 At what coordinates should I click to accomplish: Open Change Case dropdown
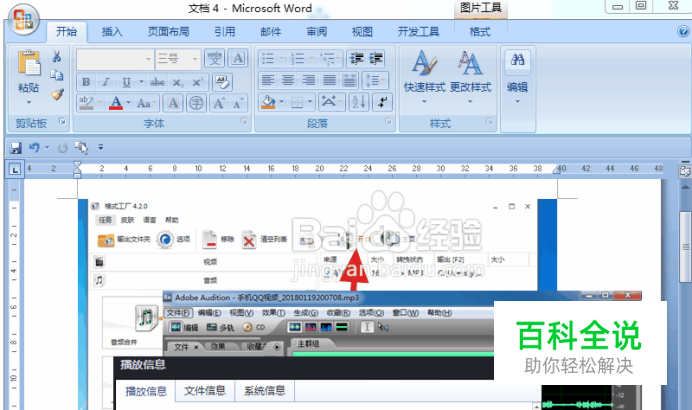point(147,103)
